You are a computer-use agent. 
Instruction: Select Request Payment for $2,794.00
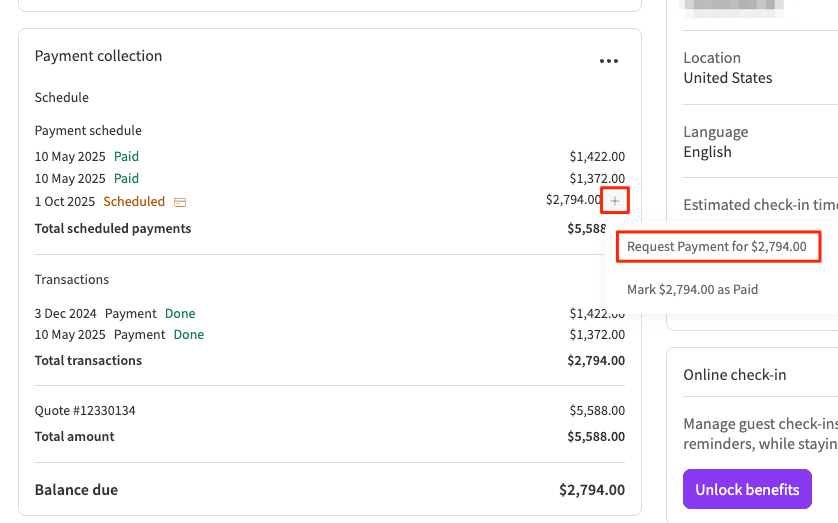[716, 247]
